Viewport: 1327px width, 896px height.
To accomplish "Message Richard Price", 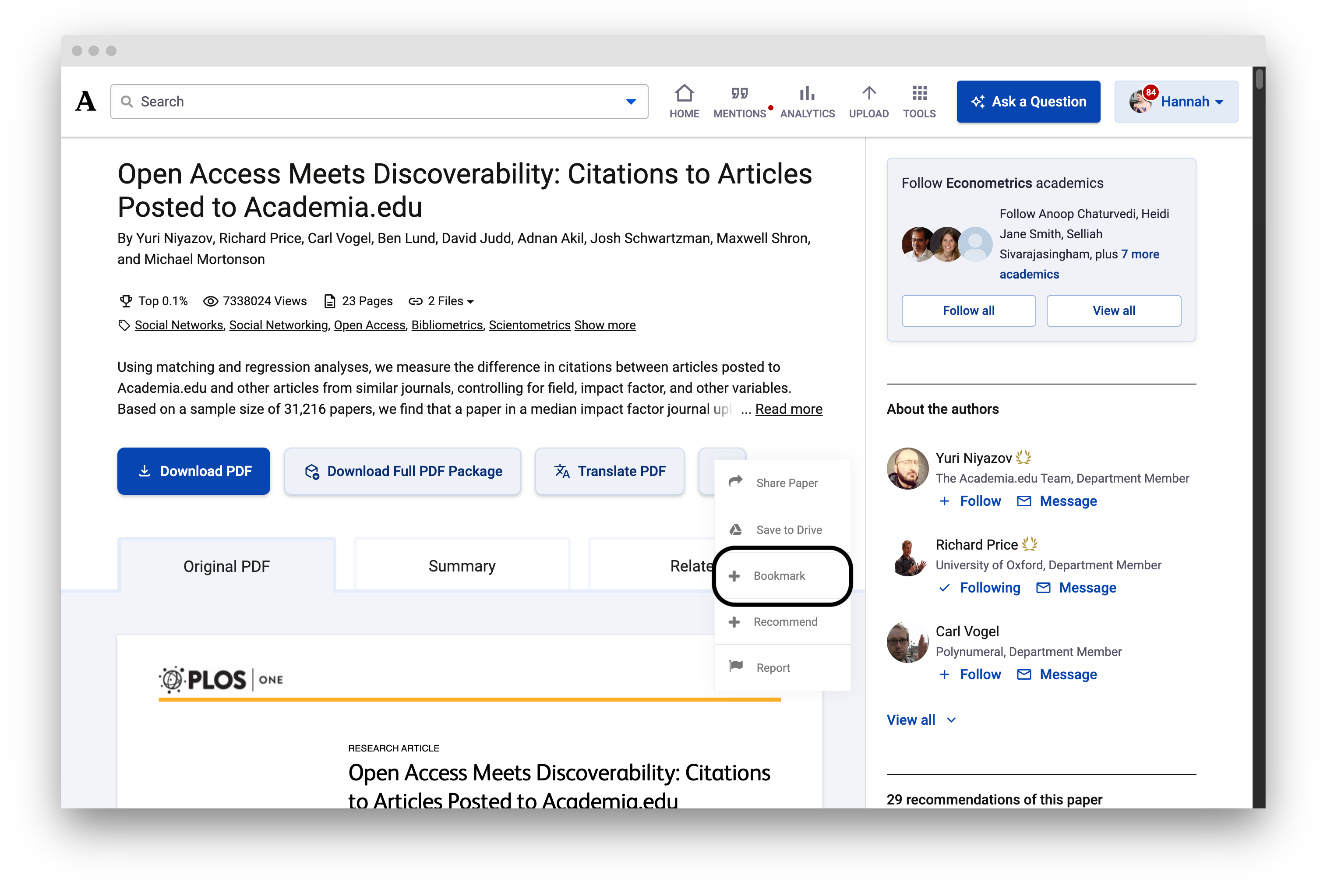I will tap(1076, 588).
